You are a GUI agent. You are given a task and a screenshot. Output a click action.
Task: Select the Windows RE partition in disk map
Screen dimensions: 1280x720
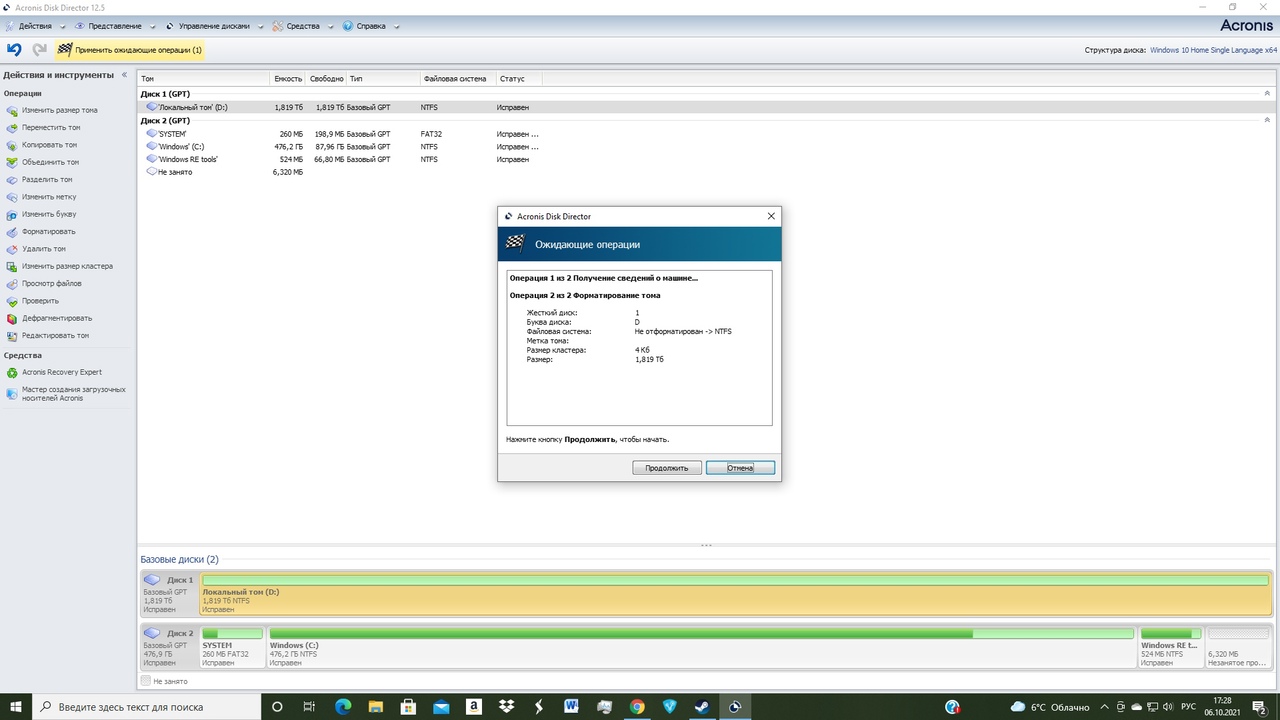[1170, 648]
